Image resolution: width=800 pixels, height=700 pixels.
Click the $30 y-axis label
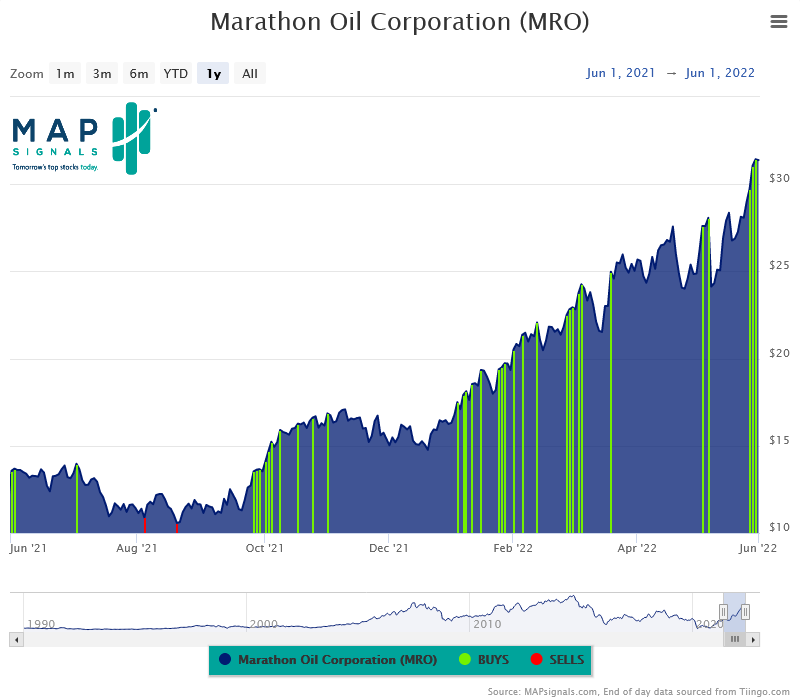(779, 178)
